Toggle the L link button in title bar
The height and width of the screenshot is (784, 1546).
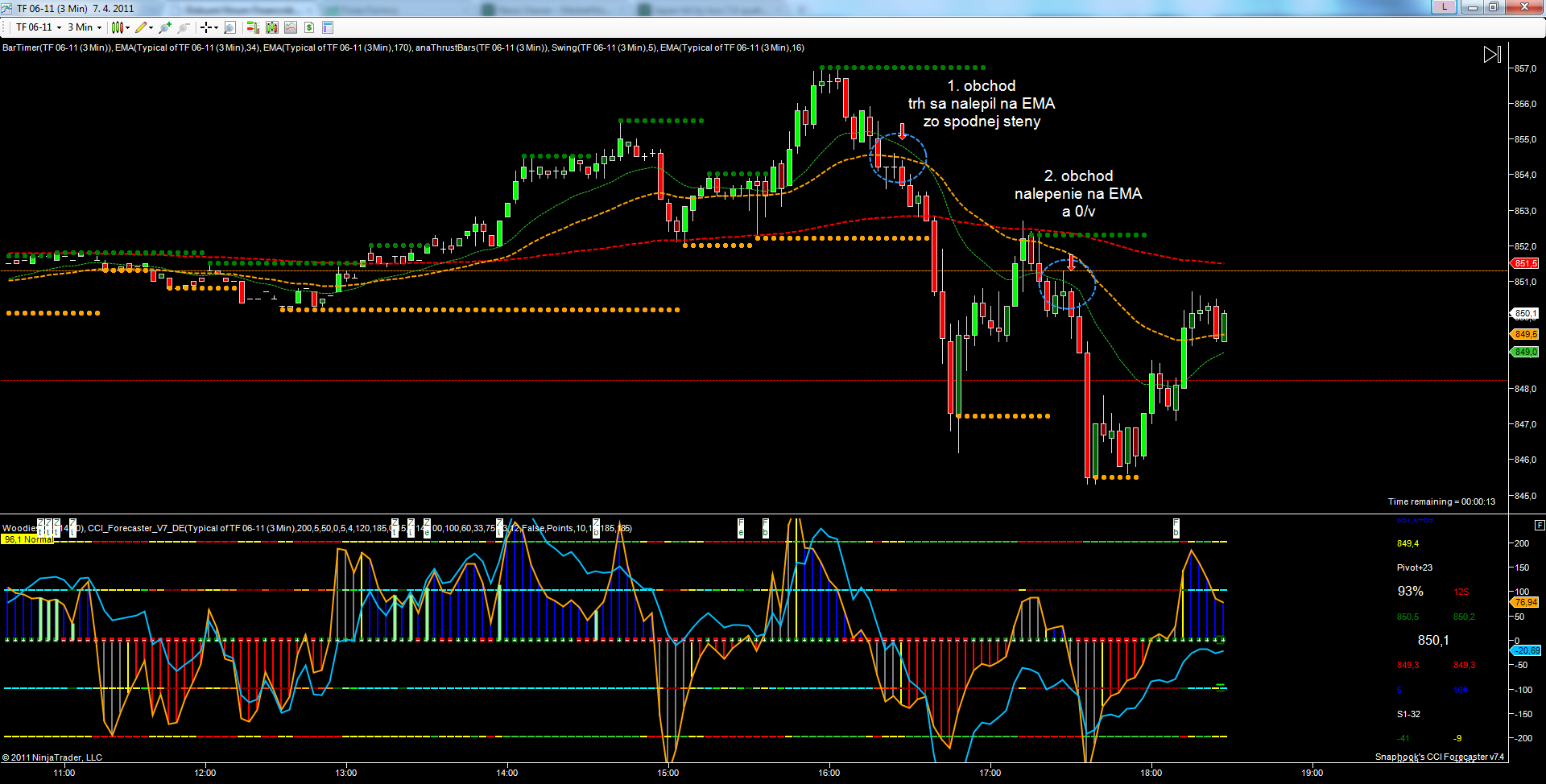point(1444,7)
